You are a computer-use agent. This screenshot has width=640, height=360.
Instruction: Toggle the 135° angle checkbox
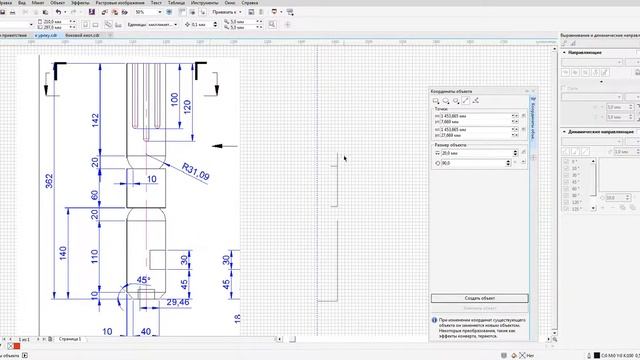567,209
